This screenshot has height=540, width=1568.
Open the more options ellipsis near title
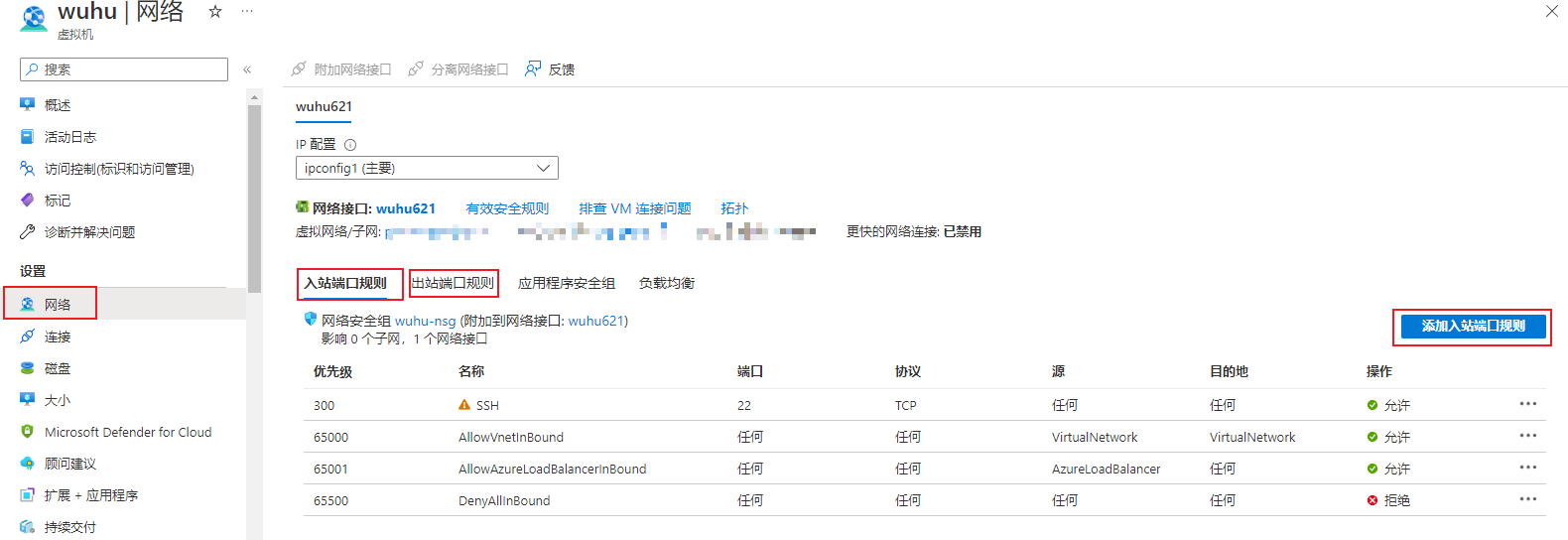click(247, 12)
